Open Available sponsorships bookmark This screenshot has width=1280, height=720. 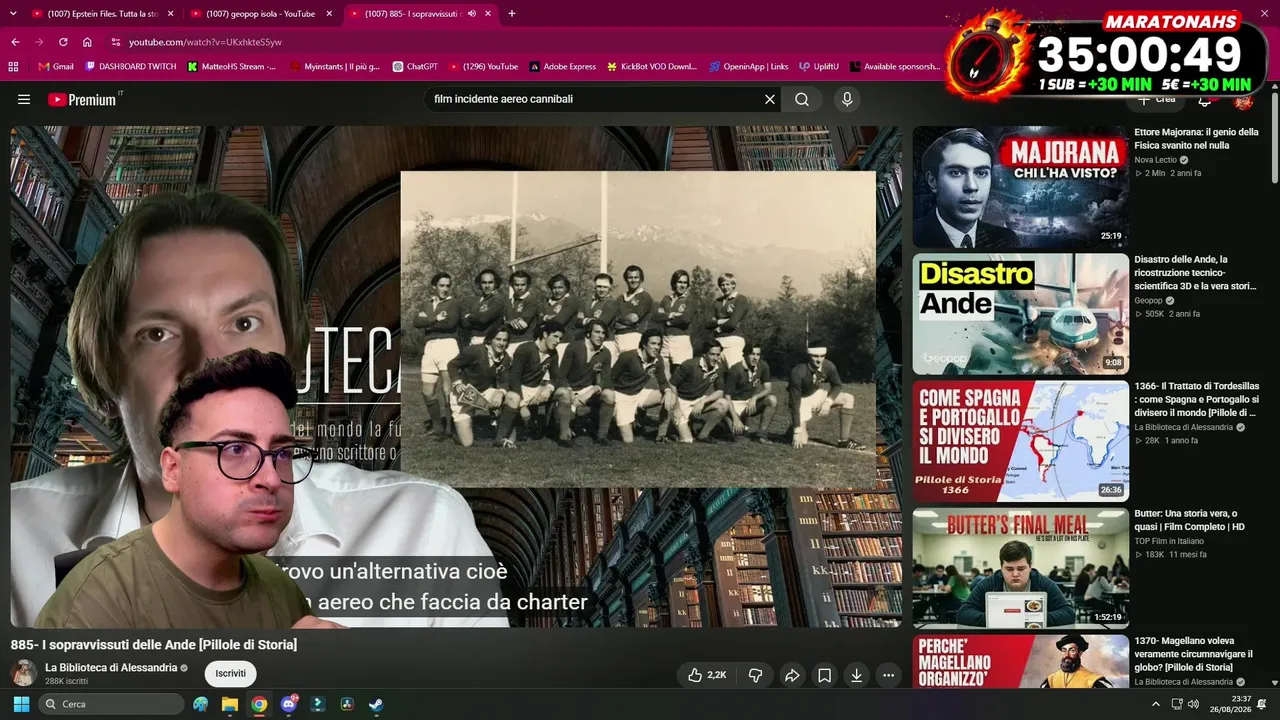[896, 67]
